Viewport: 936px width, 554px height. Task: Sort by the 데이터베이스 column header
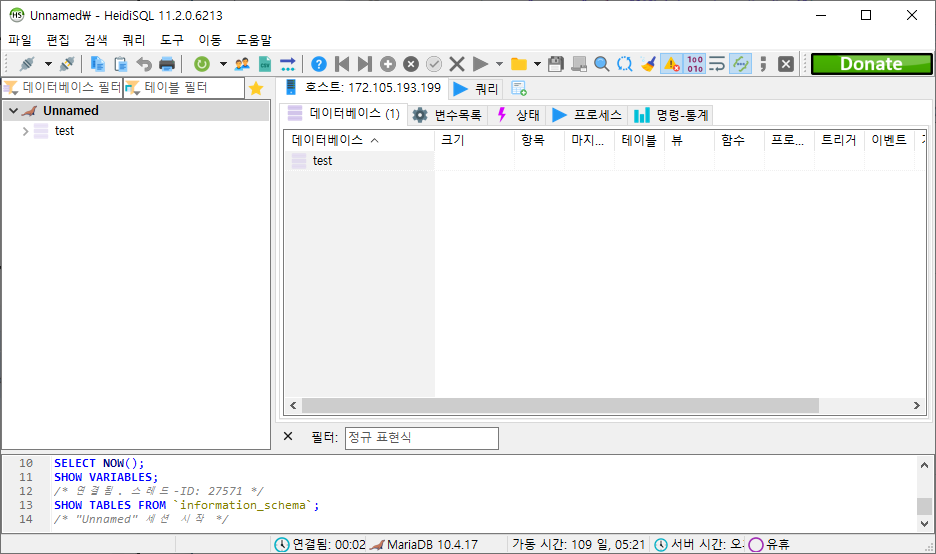click(x=359, y=140)
